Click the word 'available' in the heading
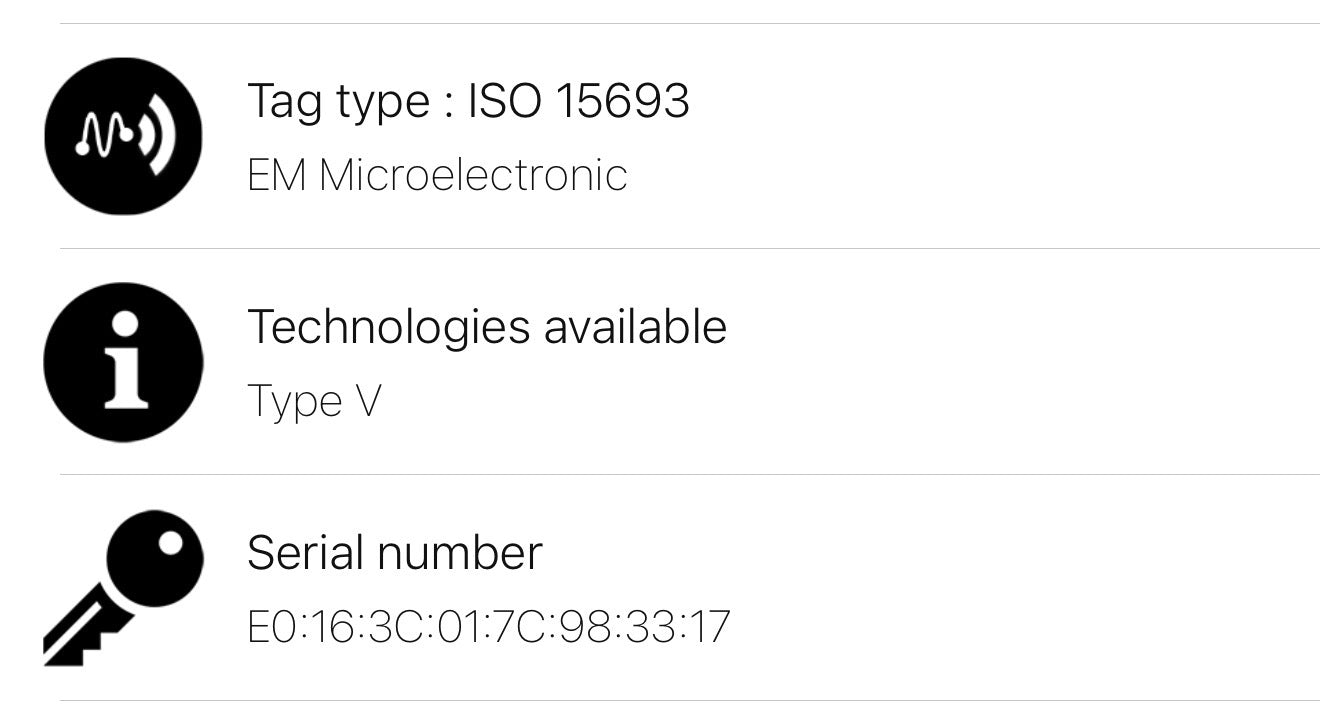1320x707 pixels. click(635, 327)
